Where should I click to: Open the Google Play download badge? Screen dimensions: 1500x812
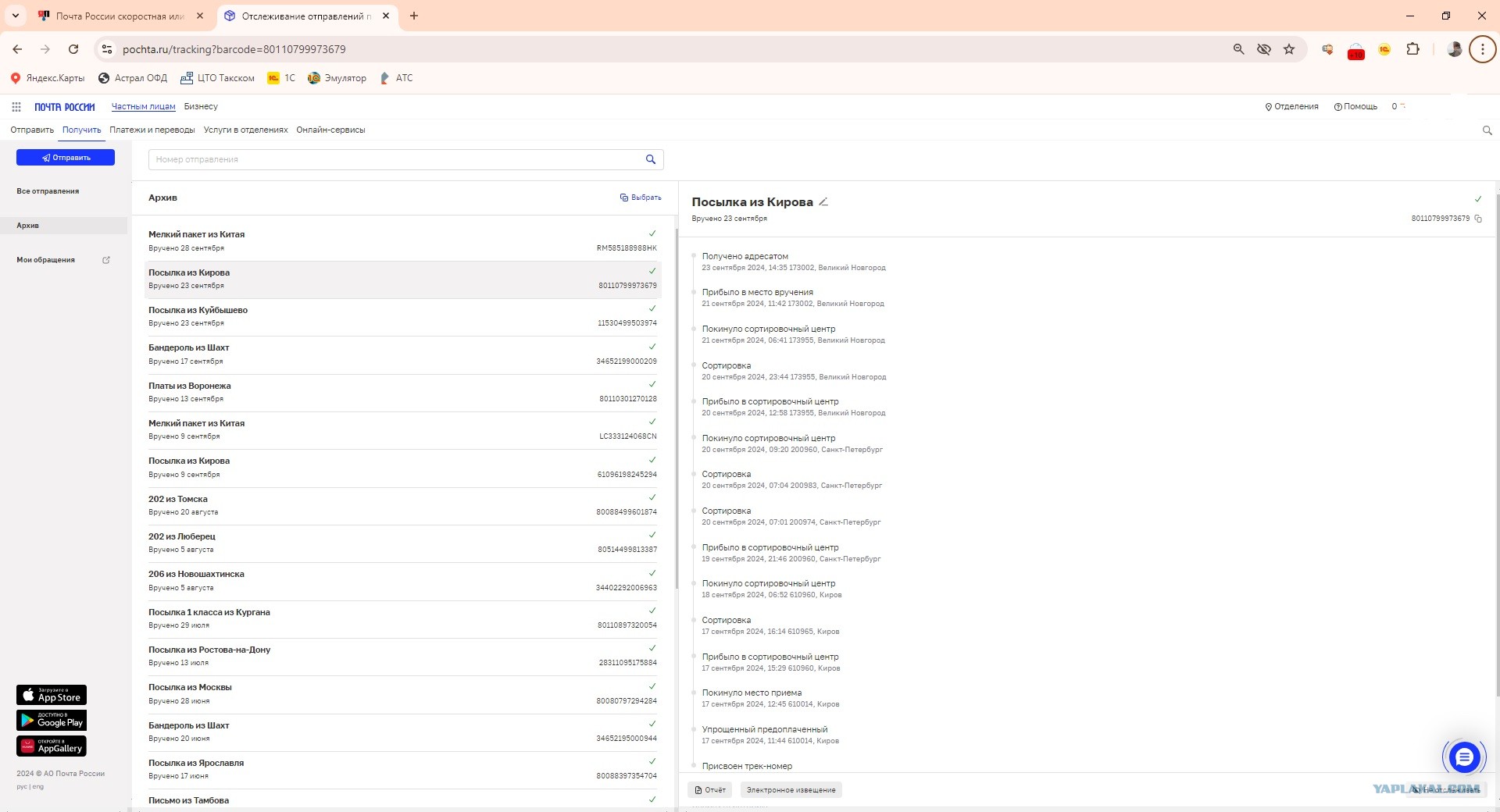pos(52,720)
